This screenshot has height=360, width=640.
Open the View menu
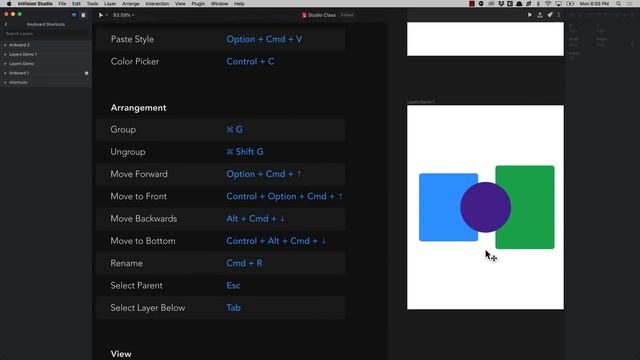click(x=180, y=4)
